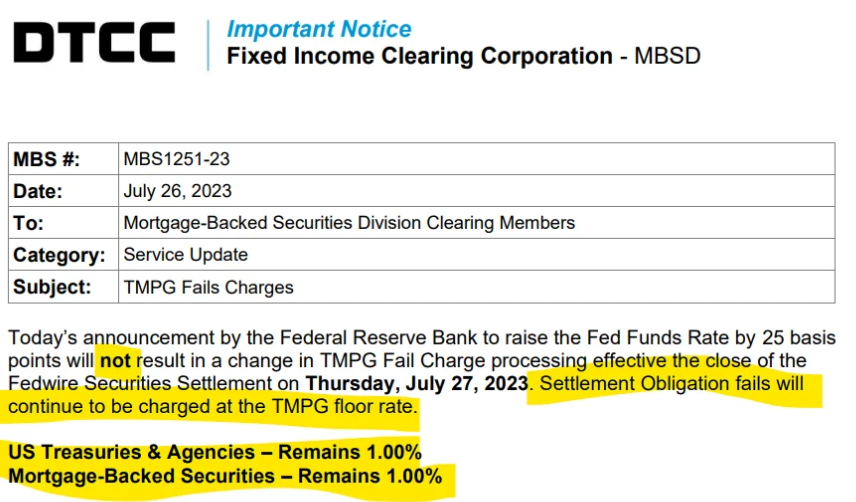Viewport: 856px width, 502px height.
Task: Click the date value July 26, 2023
Action: pos(177,191)
